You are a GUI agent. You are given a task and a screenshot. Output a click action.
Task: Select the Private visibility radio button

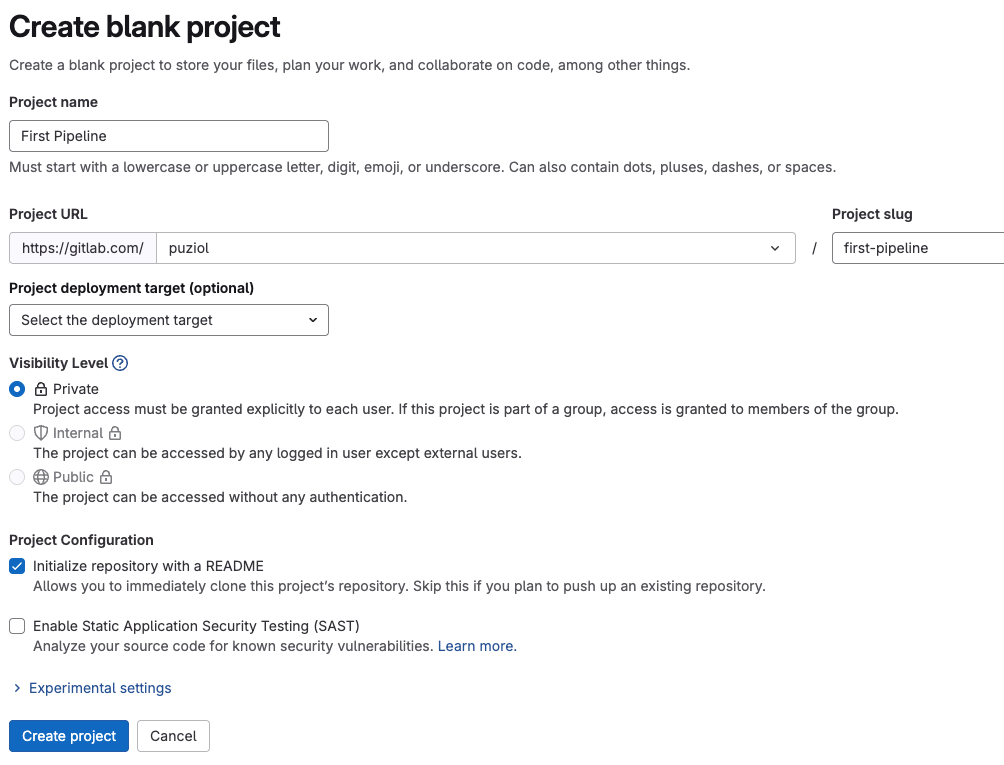17,389
